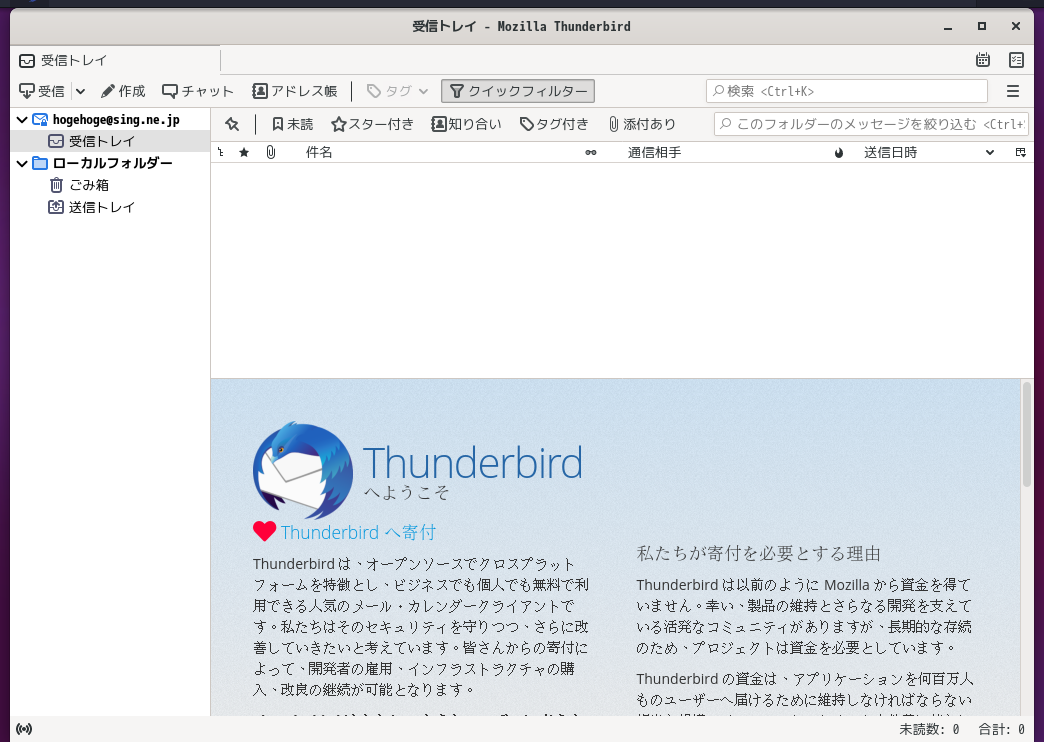Collapse the ローカルフォルダー tree
The image size is (1044, 742).
(x=22, y=163)
